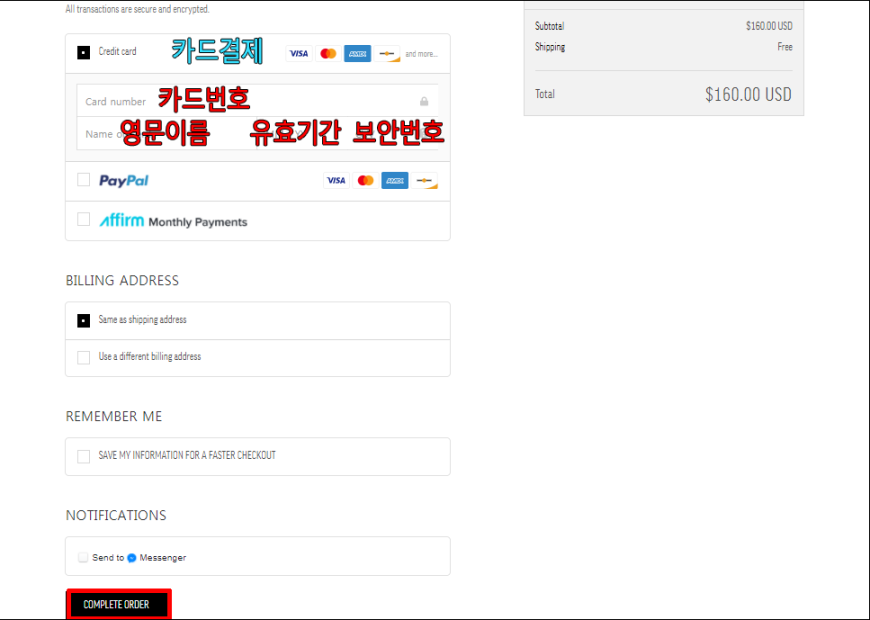Click 'and more...' card types text
Screen dimensions: 870x620
tap(421, 54)
